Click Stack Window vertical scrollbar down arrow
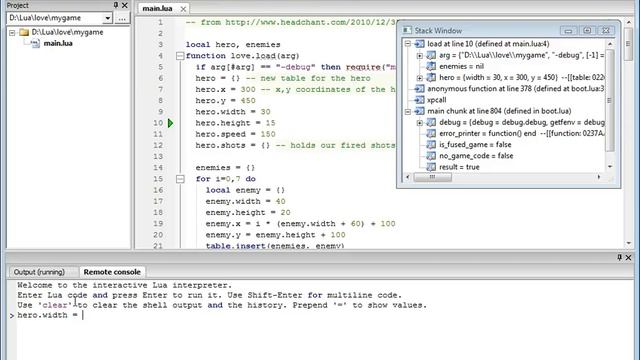640x360 pixels. pos(610,167)
